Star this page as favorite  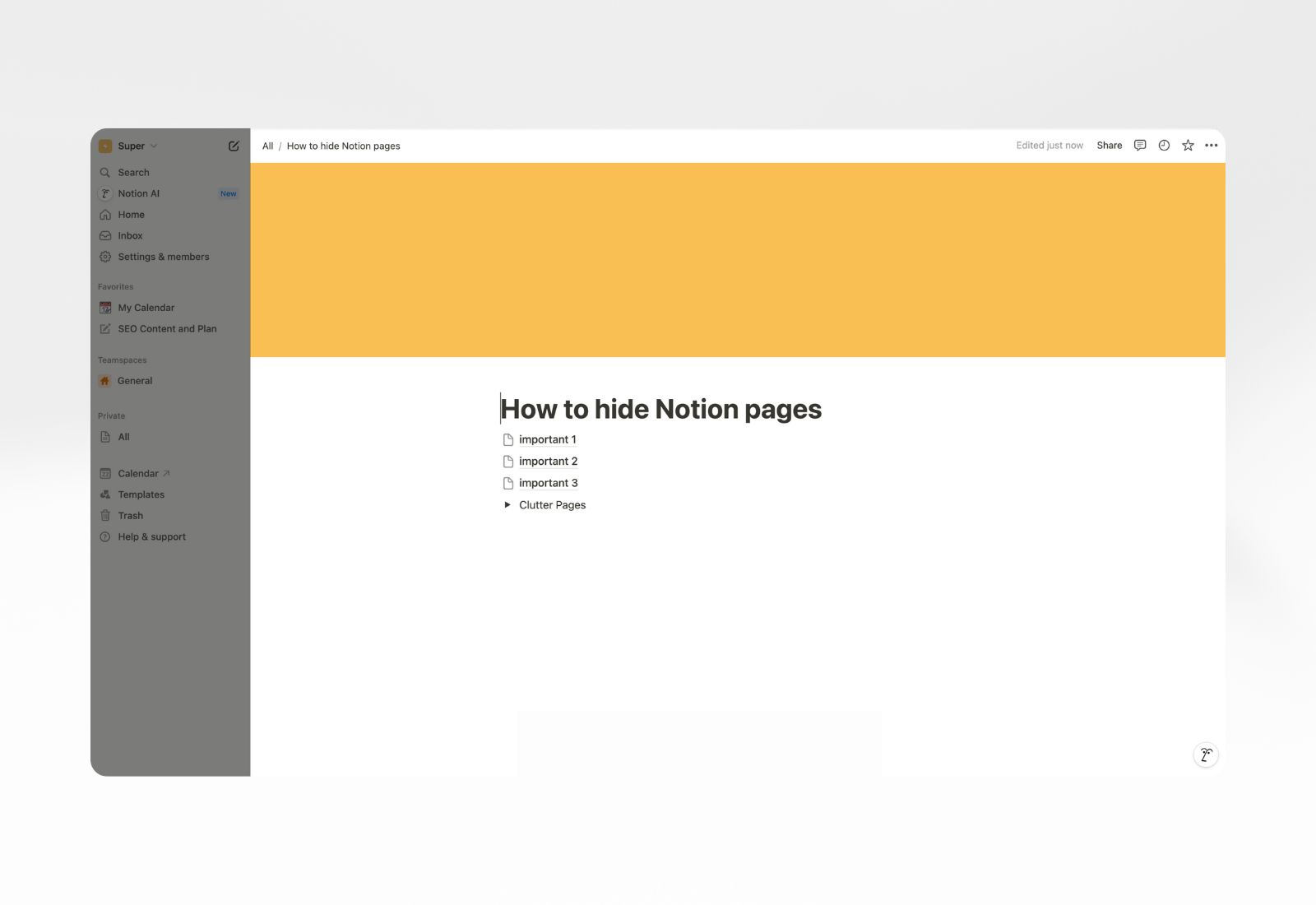1188,146
